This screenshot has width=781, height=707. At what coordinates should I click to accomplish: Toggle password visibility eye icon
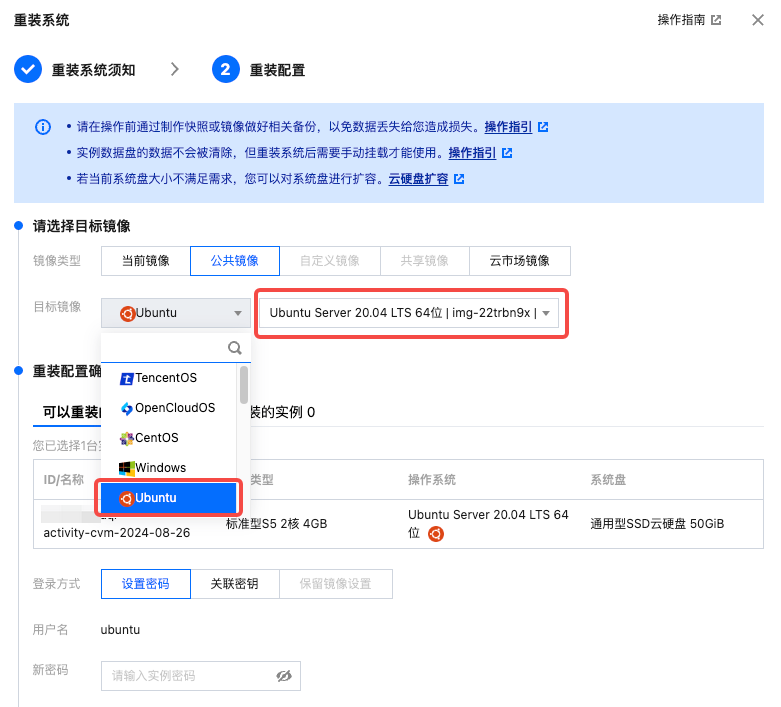click(284, 676)
